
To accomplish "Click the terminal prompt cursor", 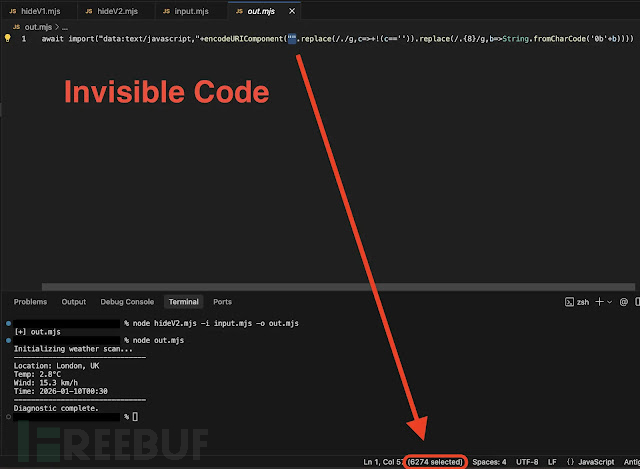I will click(x=135, y=416).
